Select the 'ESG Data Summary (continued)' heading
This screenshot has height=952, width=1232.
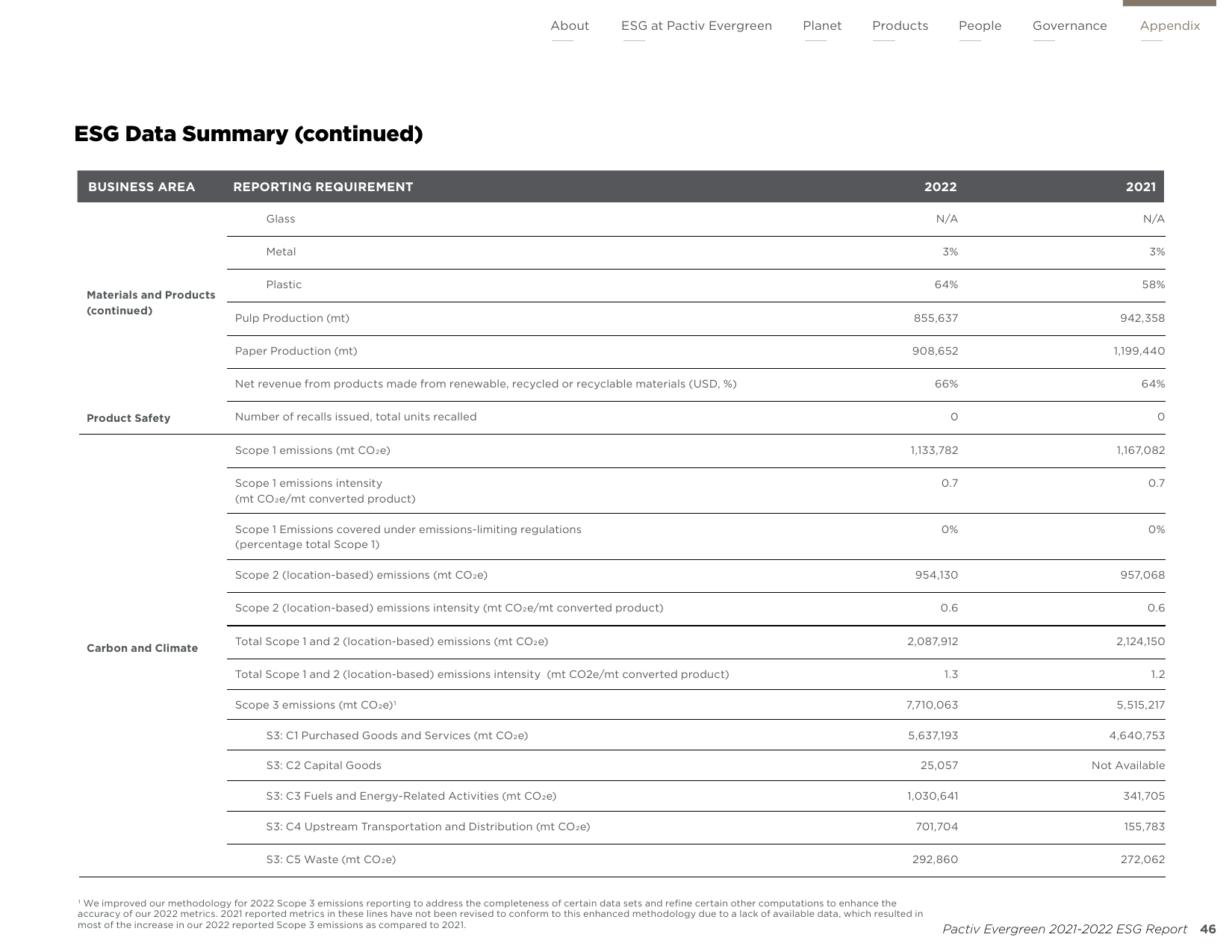(x=249, y=134)
